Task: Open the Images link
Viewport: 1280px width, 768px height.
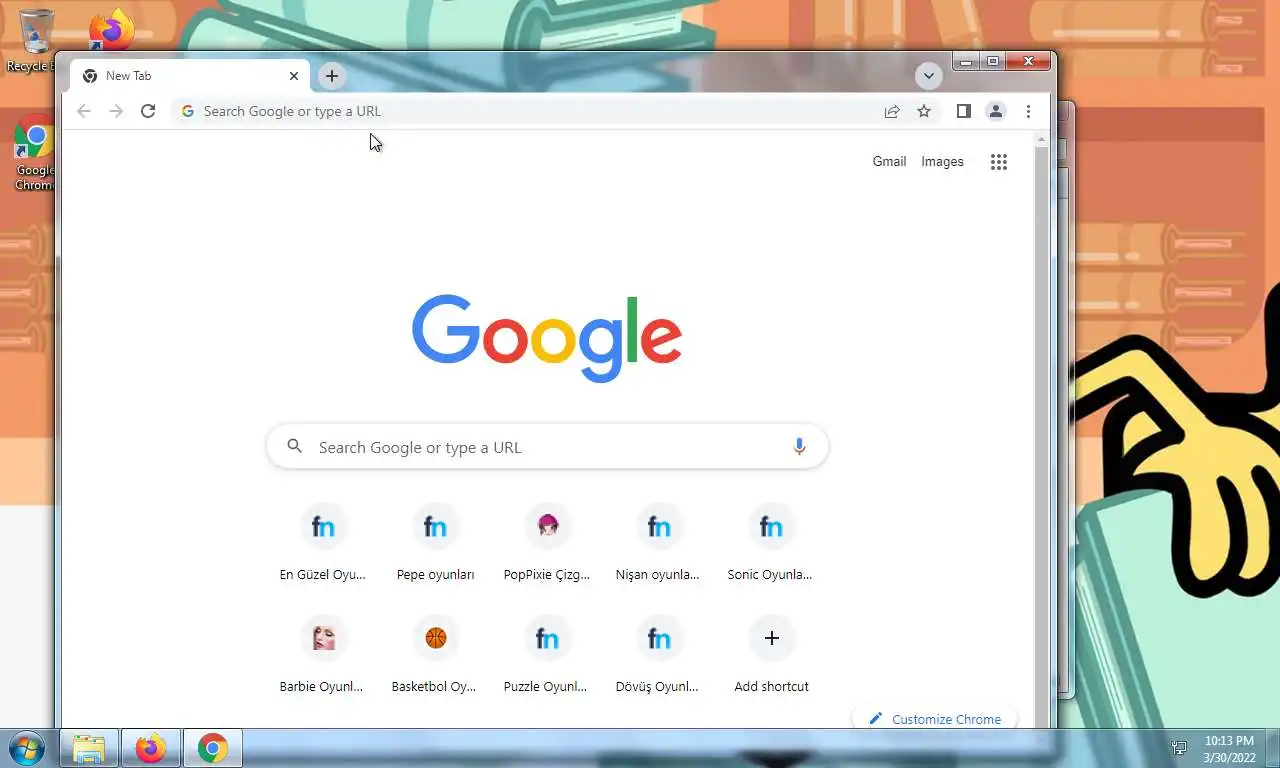Action: tap(942, 161)
